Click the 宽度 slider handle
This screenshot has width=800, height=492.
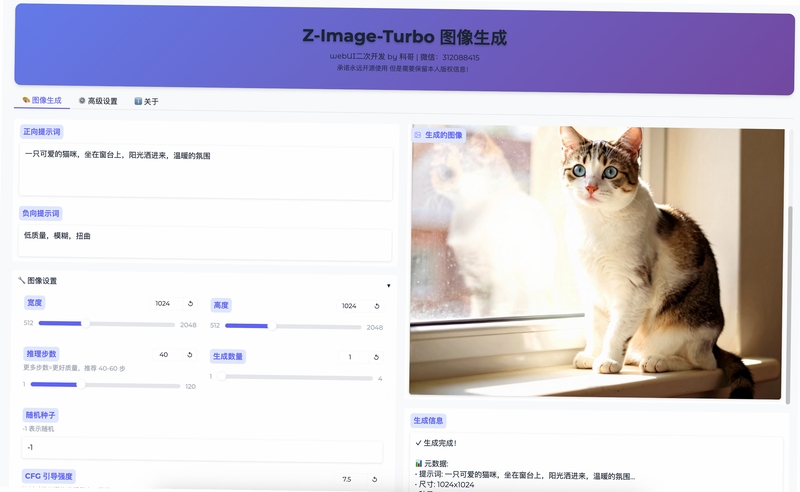point(86,324)
